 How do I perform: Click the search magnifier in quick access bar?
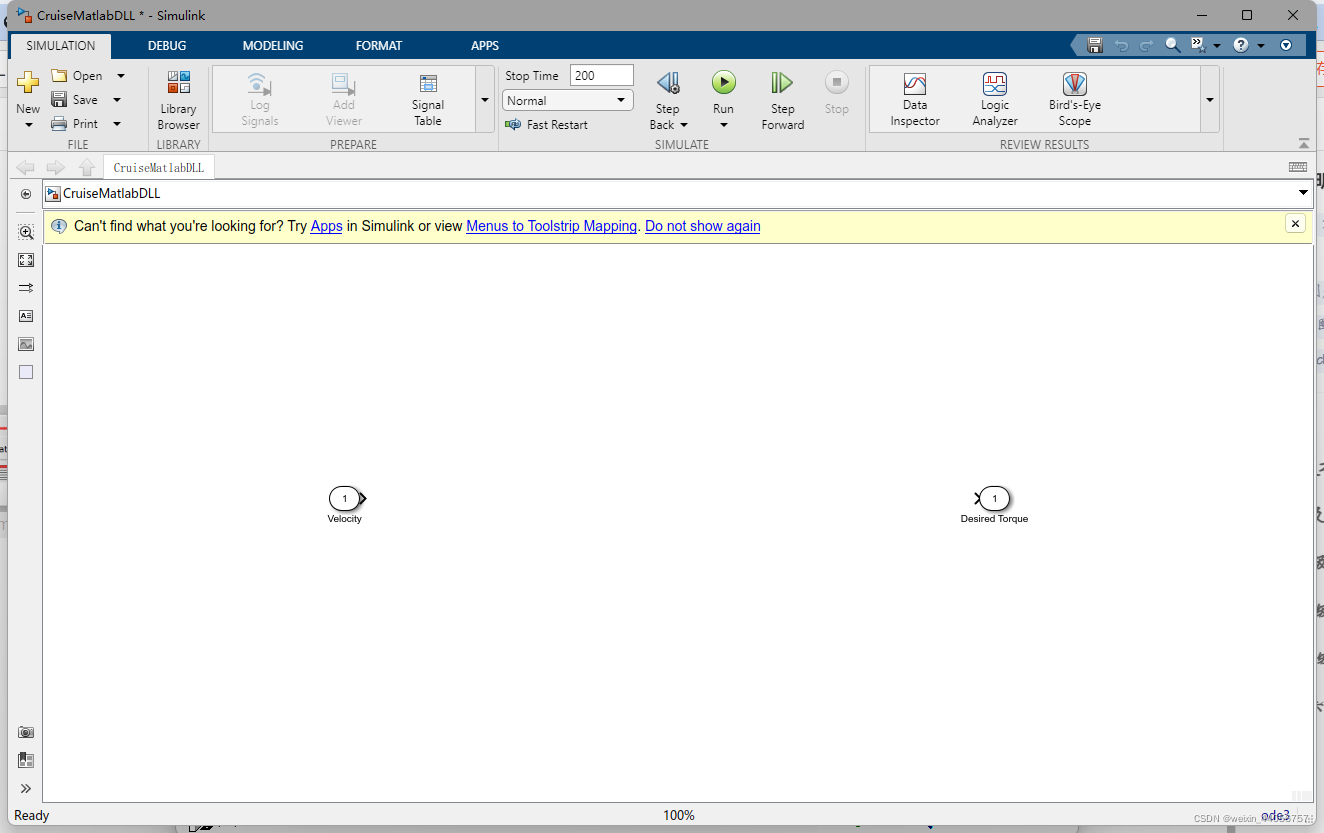1173,45
